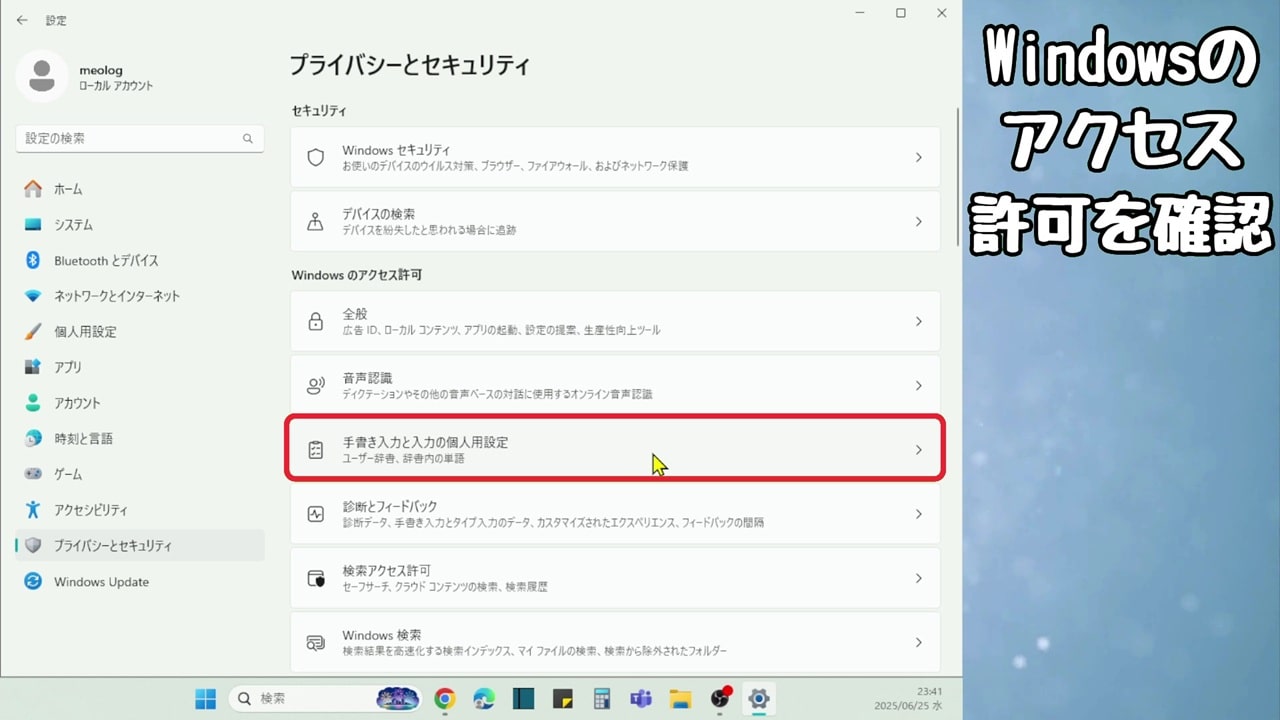Click the taskbar 検索 search box

[326, 698]
